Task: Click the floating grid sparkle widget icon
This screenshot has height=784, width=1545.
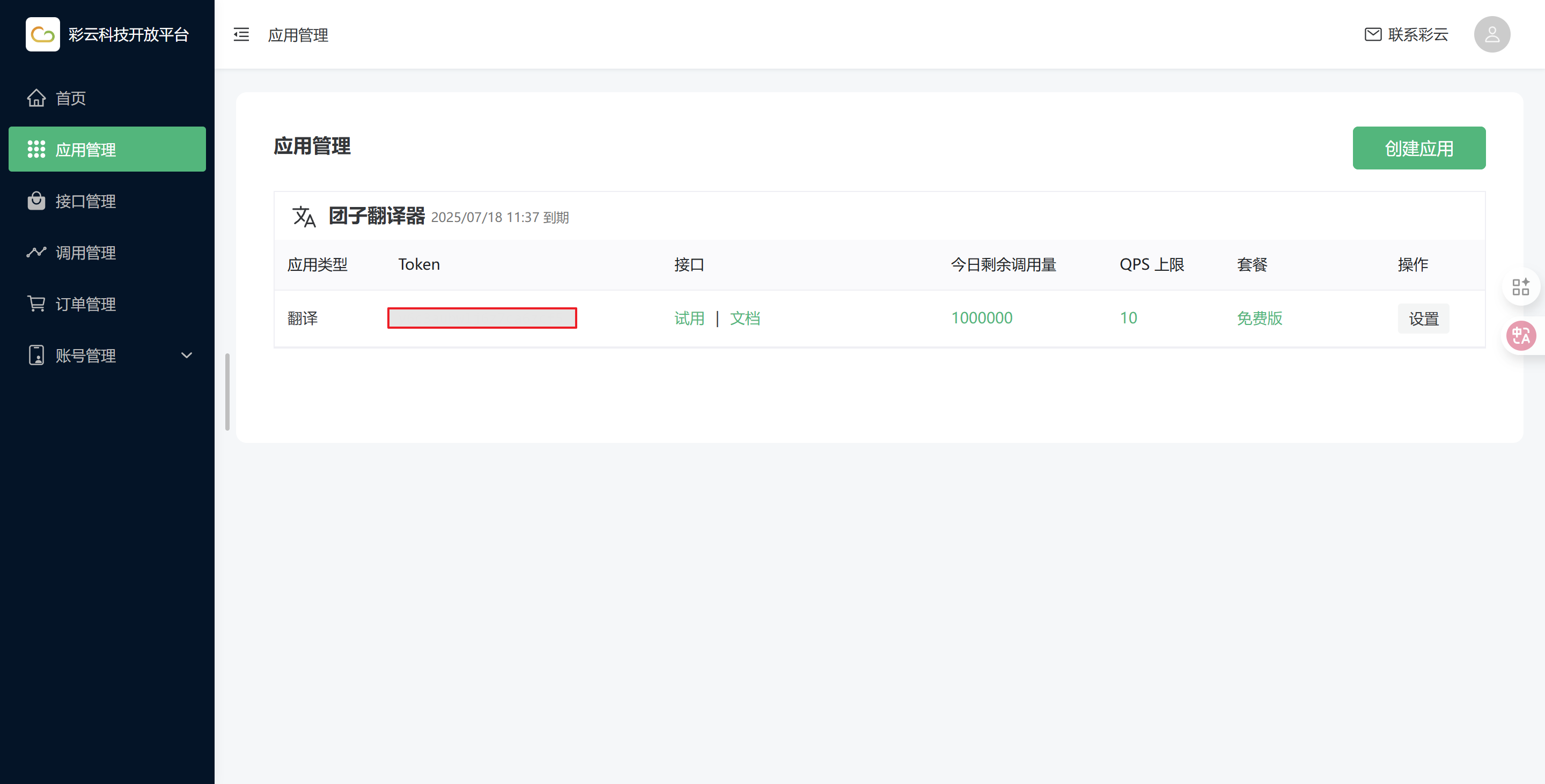Action: click(x=1520, y=286)
